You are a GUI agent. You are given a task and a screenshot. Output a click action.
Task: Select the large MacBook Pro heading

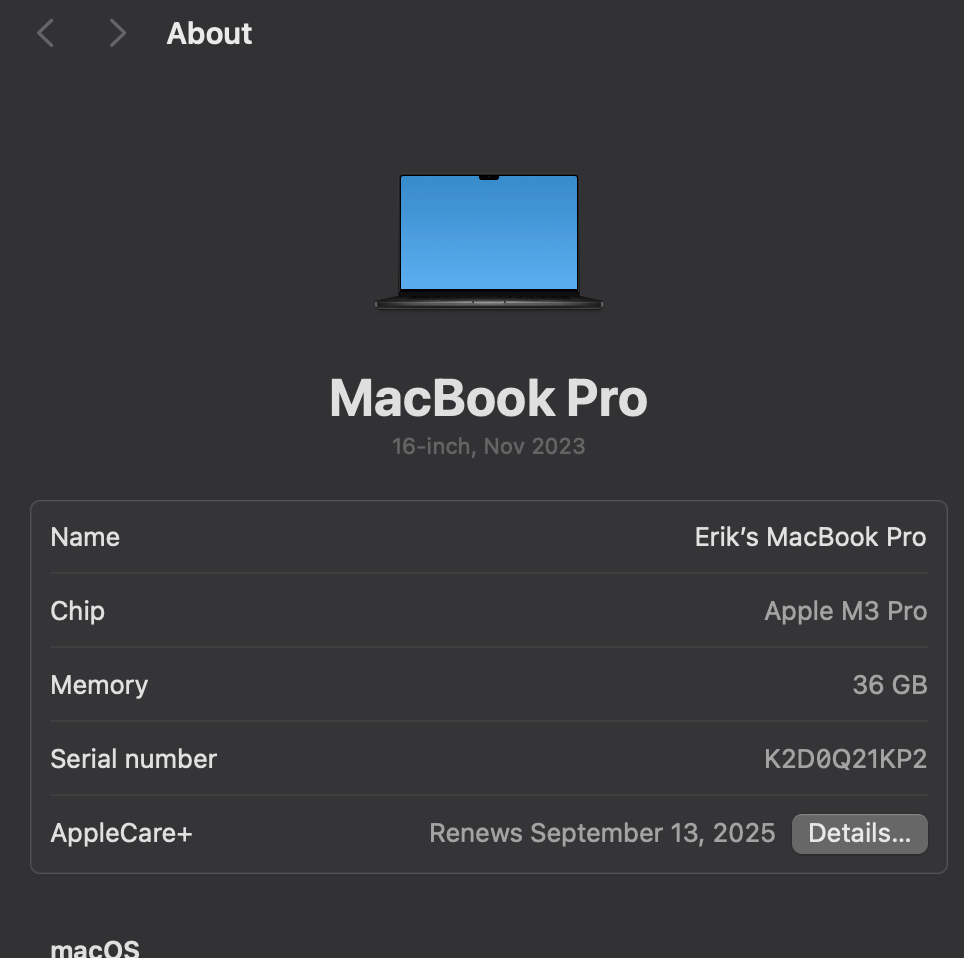click(488, 398)
